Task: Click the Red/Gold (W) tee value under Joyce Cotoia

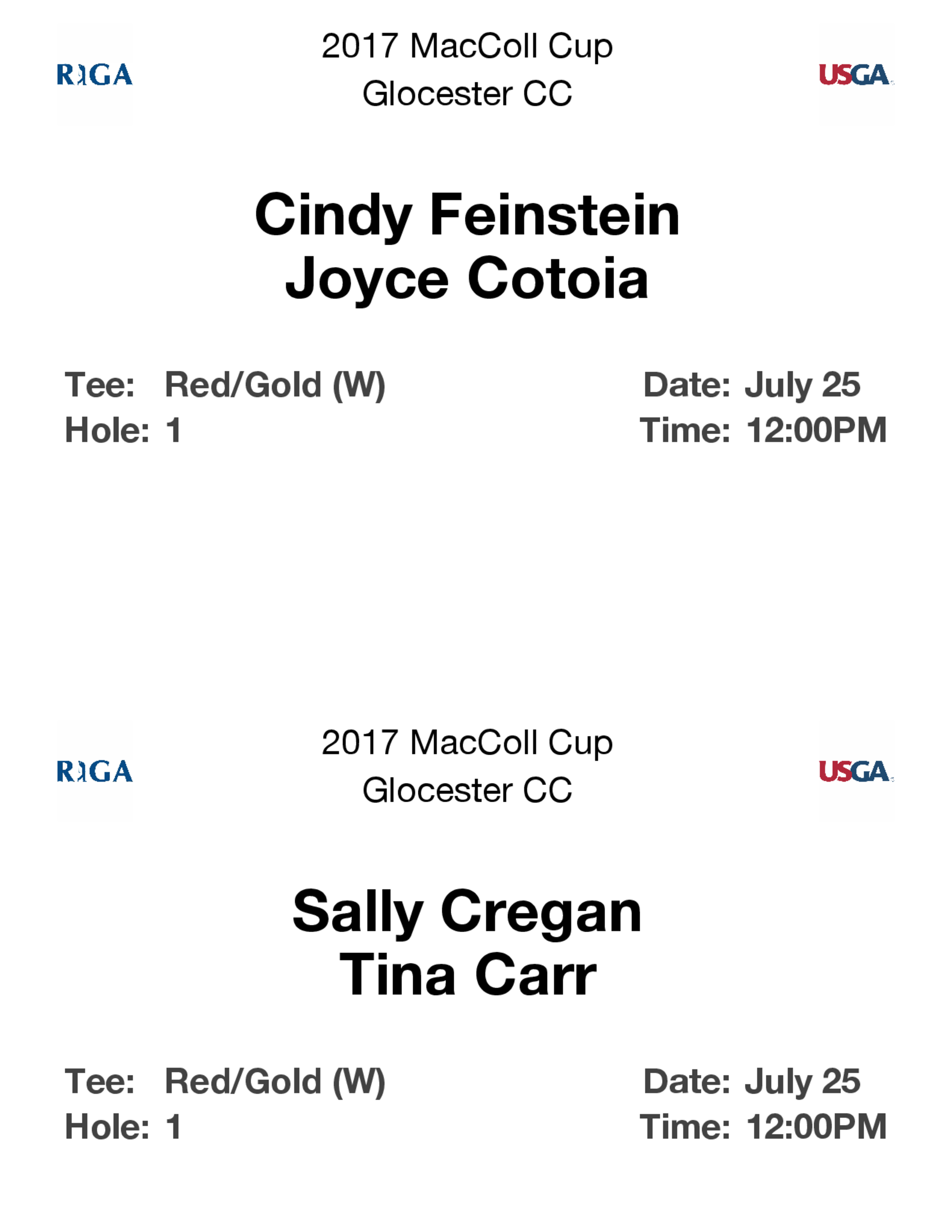Action: pyautogui.click(x=275, y=386)
